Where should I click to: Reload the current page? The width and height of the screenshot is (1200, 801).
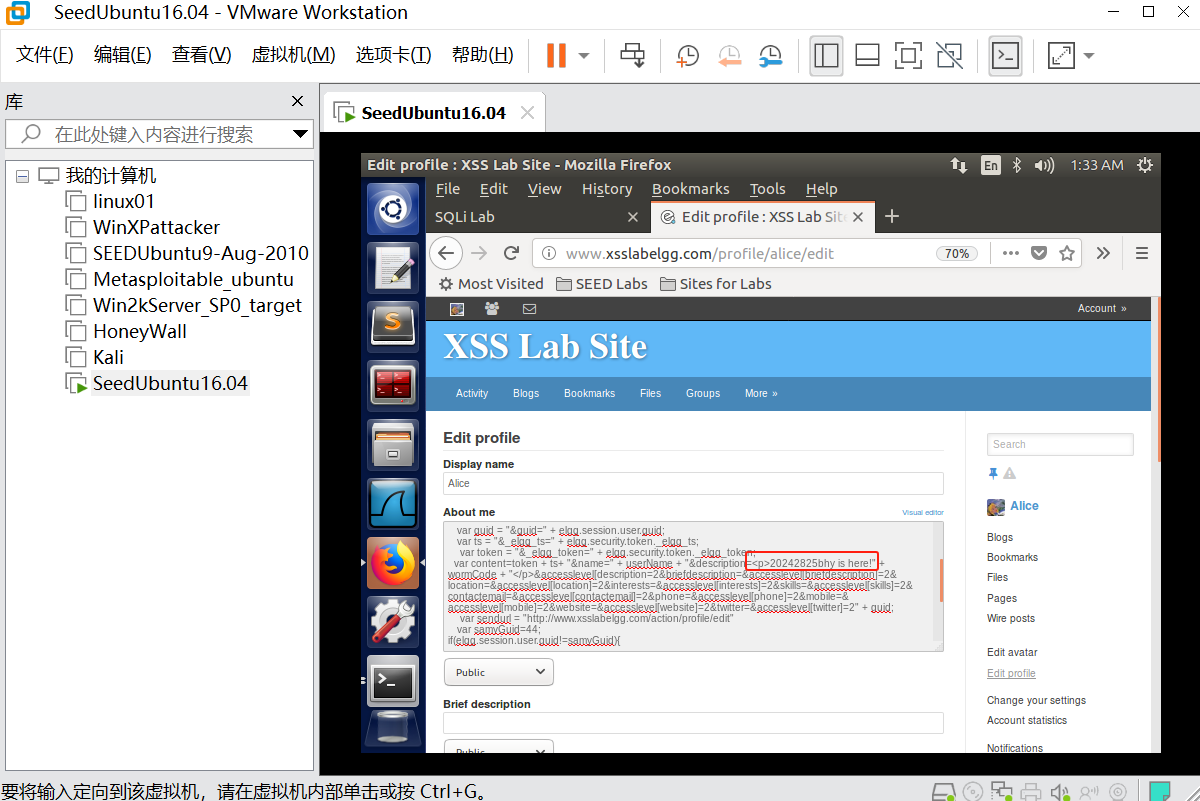pyautogui.click(x=511, y=253)
